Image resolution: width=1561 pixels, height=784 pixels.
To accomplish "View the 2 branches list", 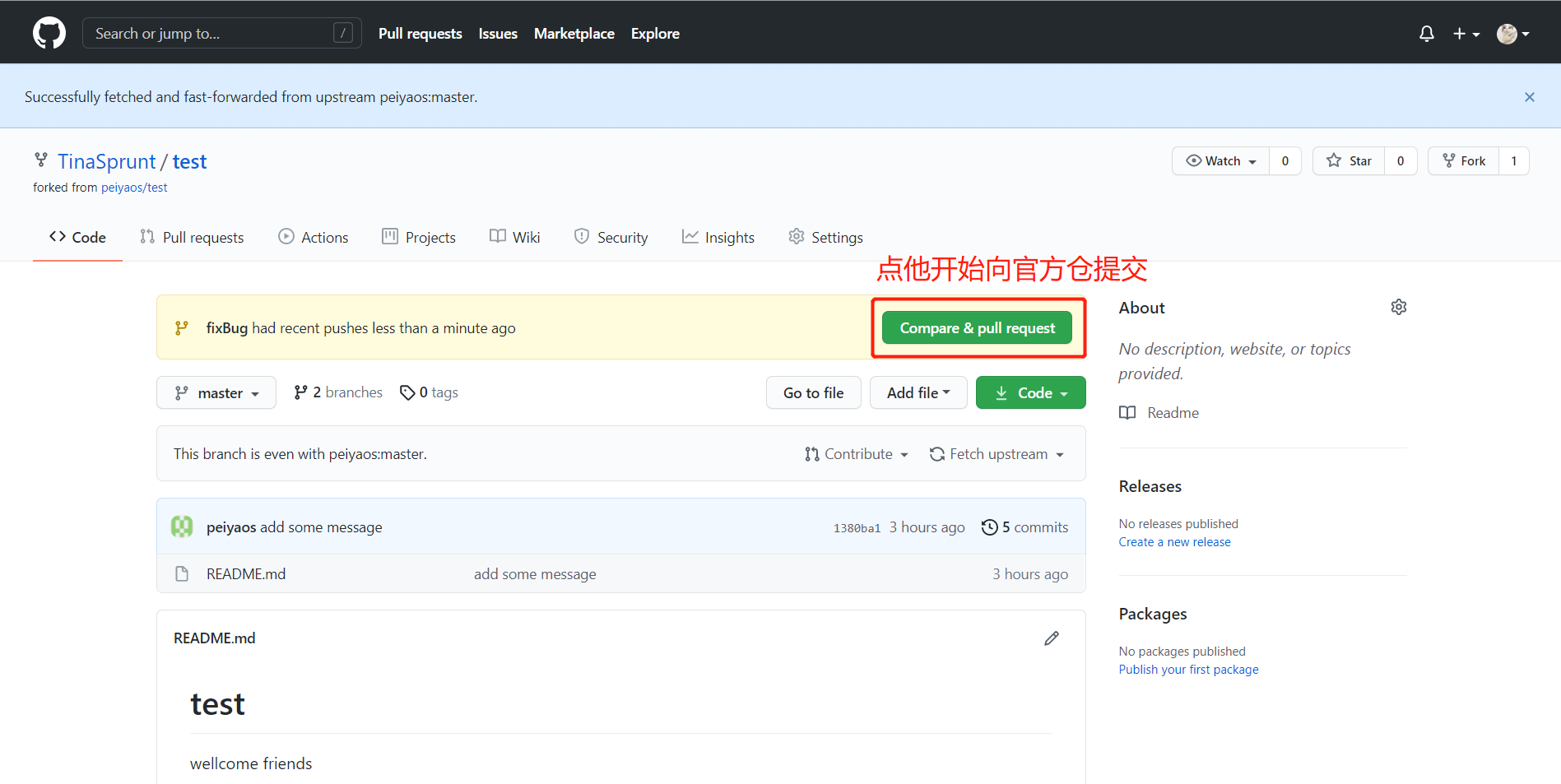I will coord(338,392).
